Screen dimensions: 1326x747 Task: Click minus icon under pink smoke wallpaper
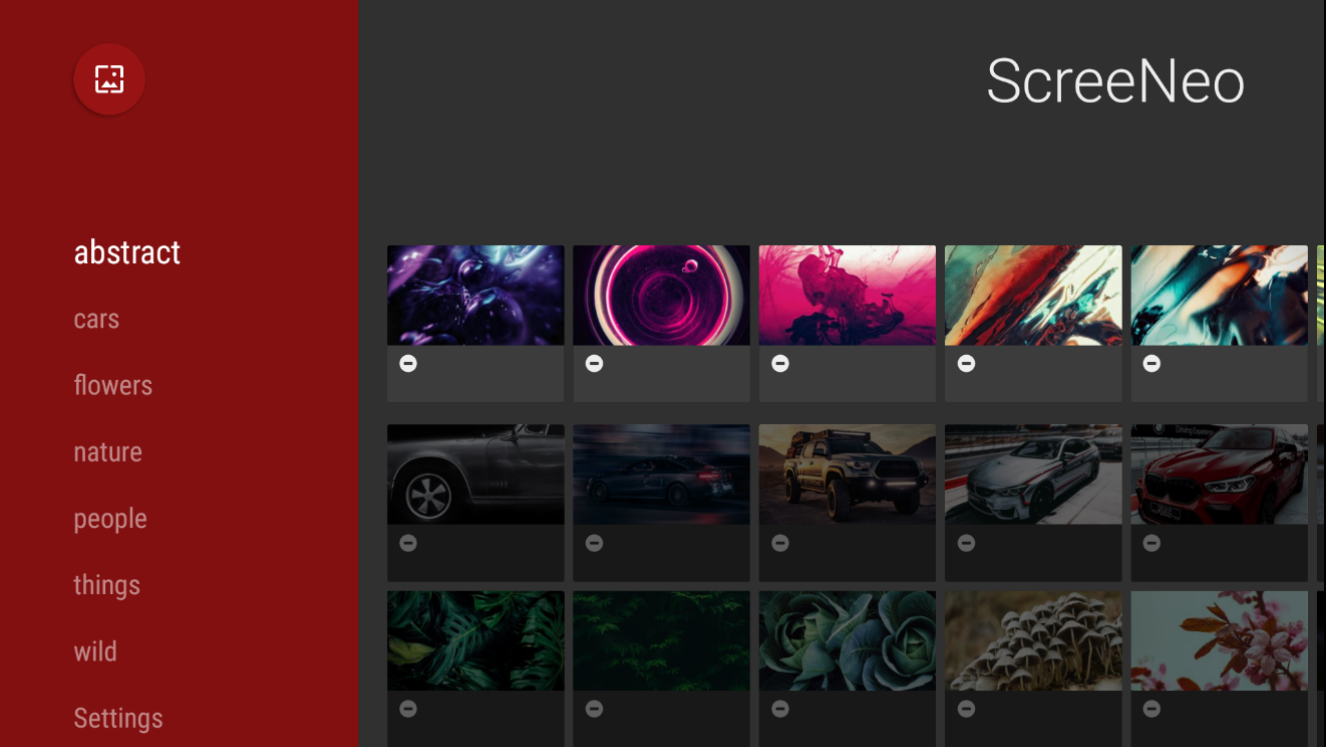tap(780, 364)
